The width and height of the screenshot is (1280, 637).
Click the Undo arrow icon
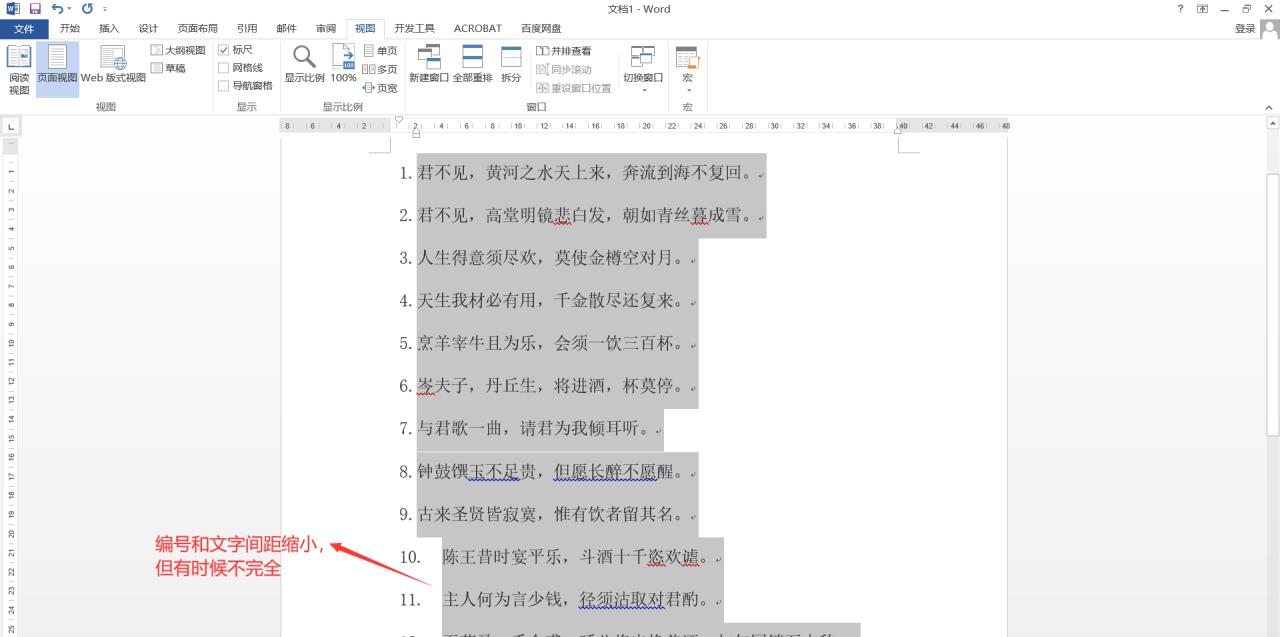[56, 9]
